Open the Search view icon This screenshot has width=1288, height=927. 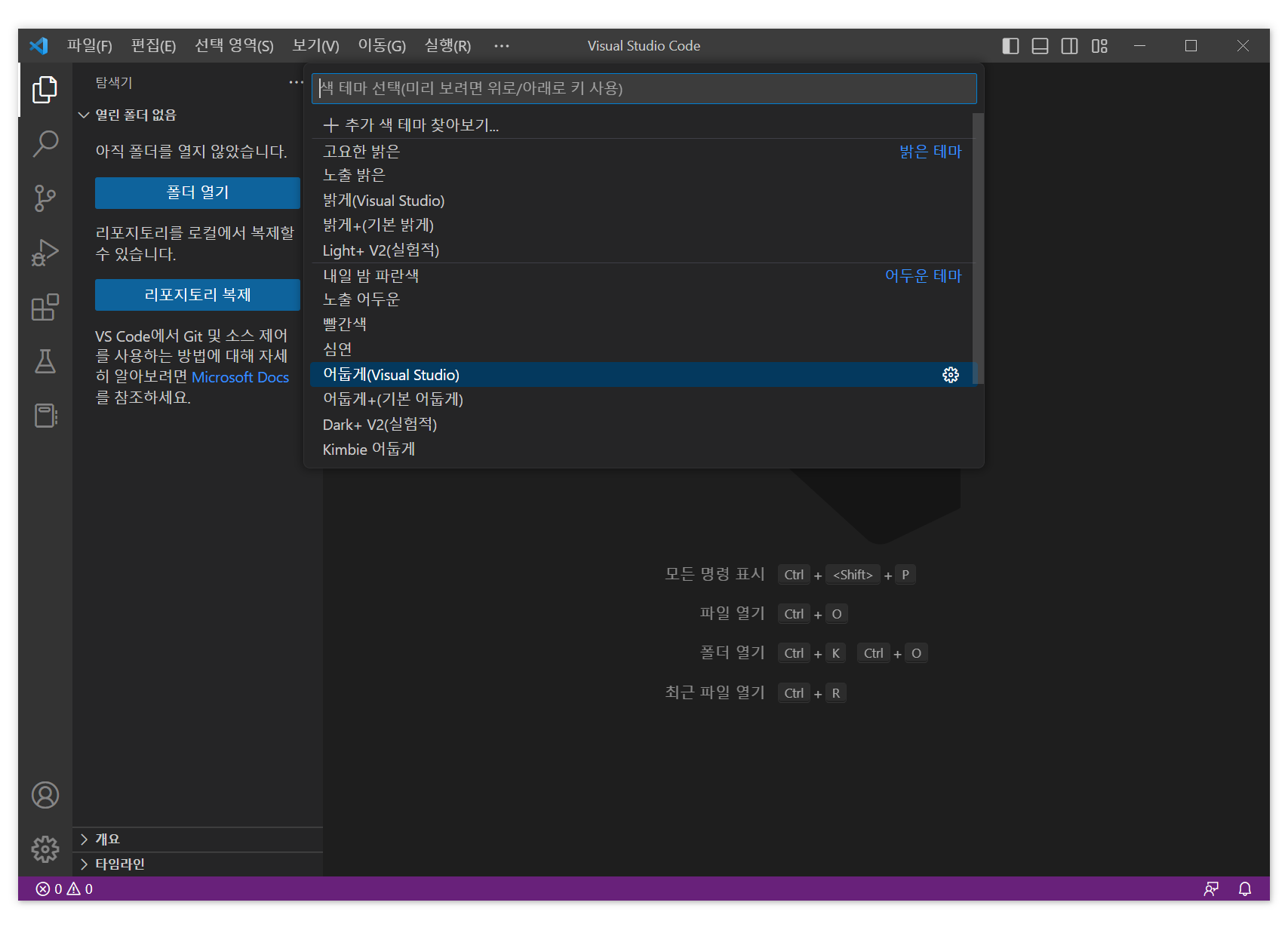pyautogui.click(x=45, y=143)
